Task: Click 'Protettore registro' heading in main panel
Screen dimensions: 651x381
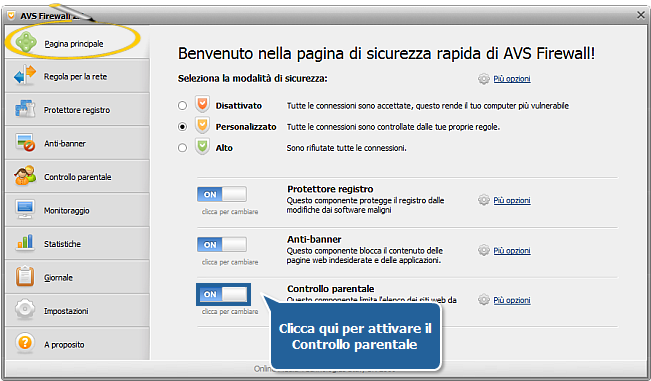Action: (330, 189)
